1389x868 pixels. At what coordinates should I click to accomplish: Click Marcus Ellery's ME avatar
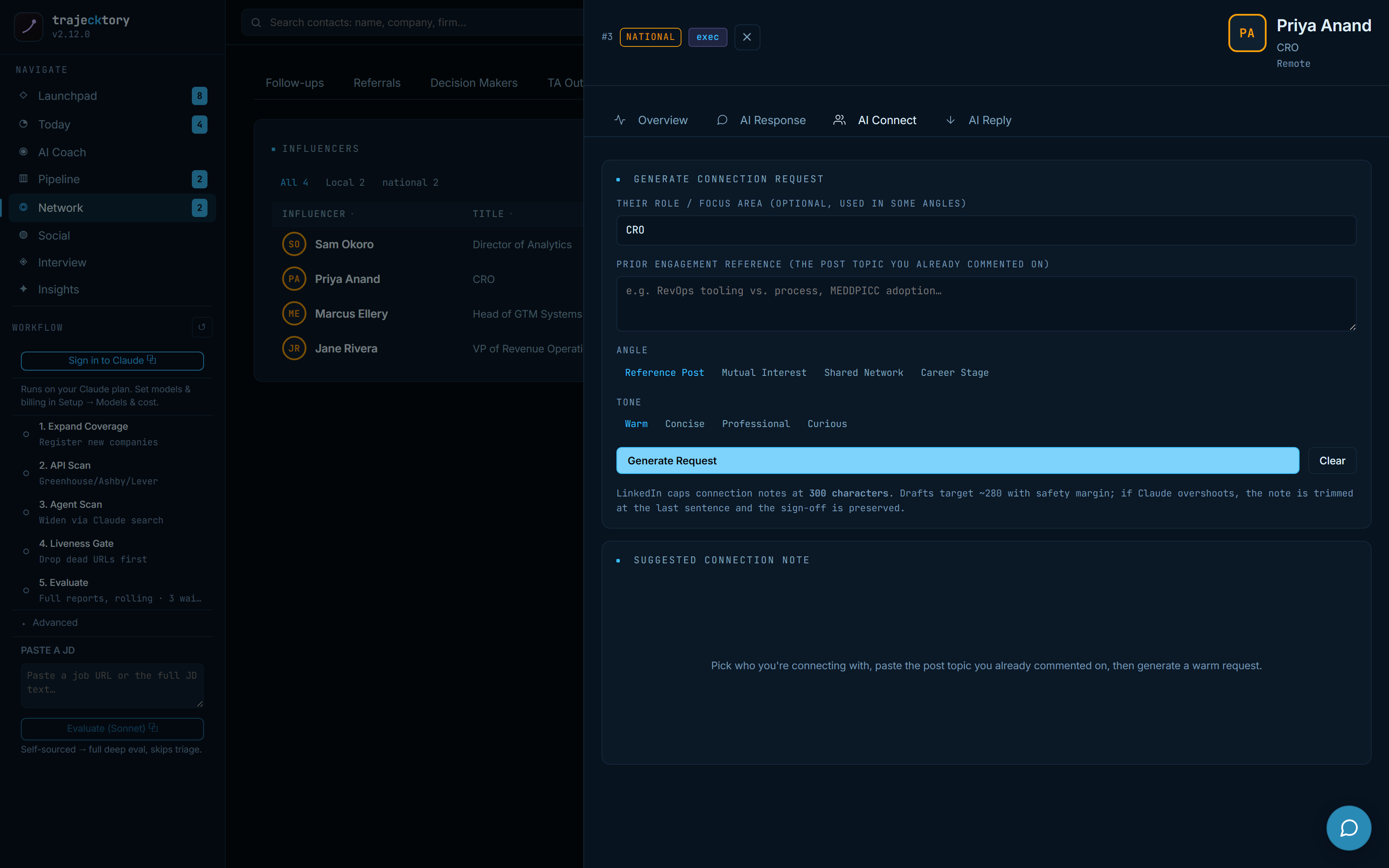[294, 313]
